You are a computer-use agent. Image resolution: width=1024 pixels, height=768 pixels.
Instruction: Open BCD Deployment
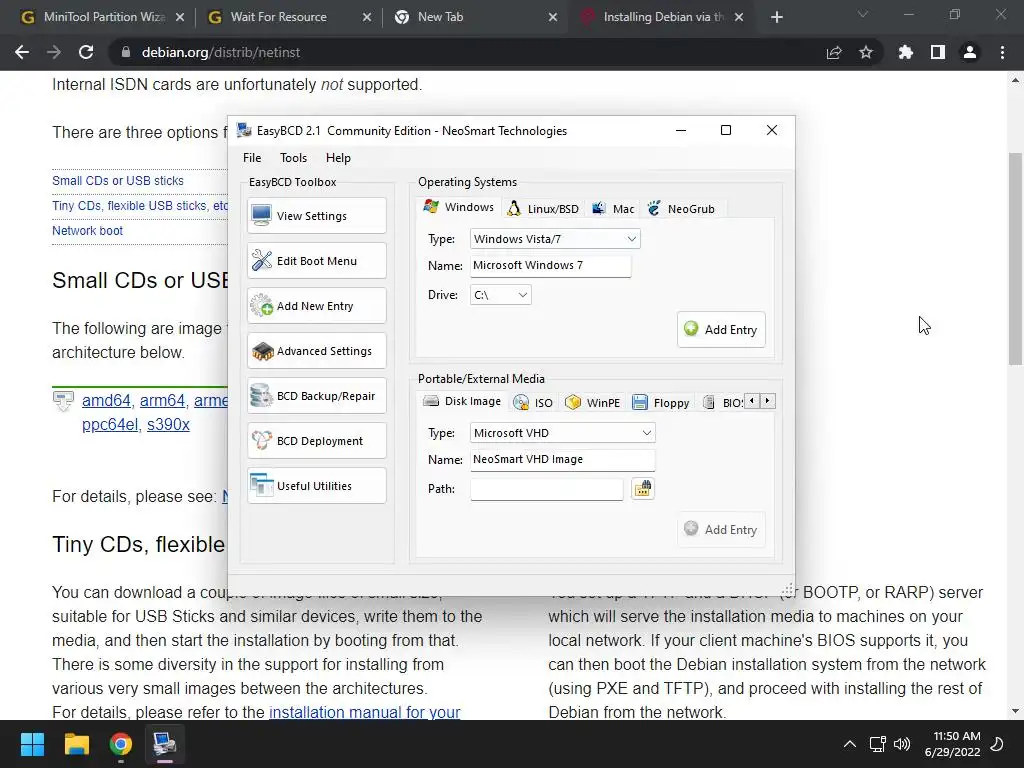[x=317, y=441]
